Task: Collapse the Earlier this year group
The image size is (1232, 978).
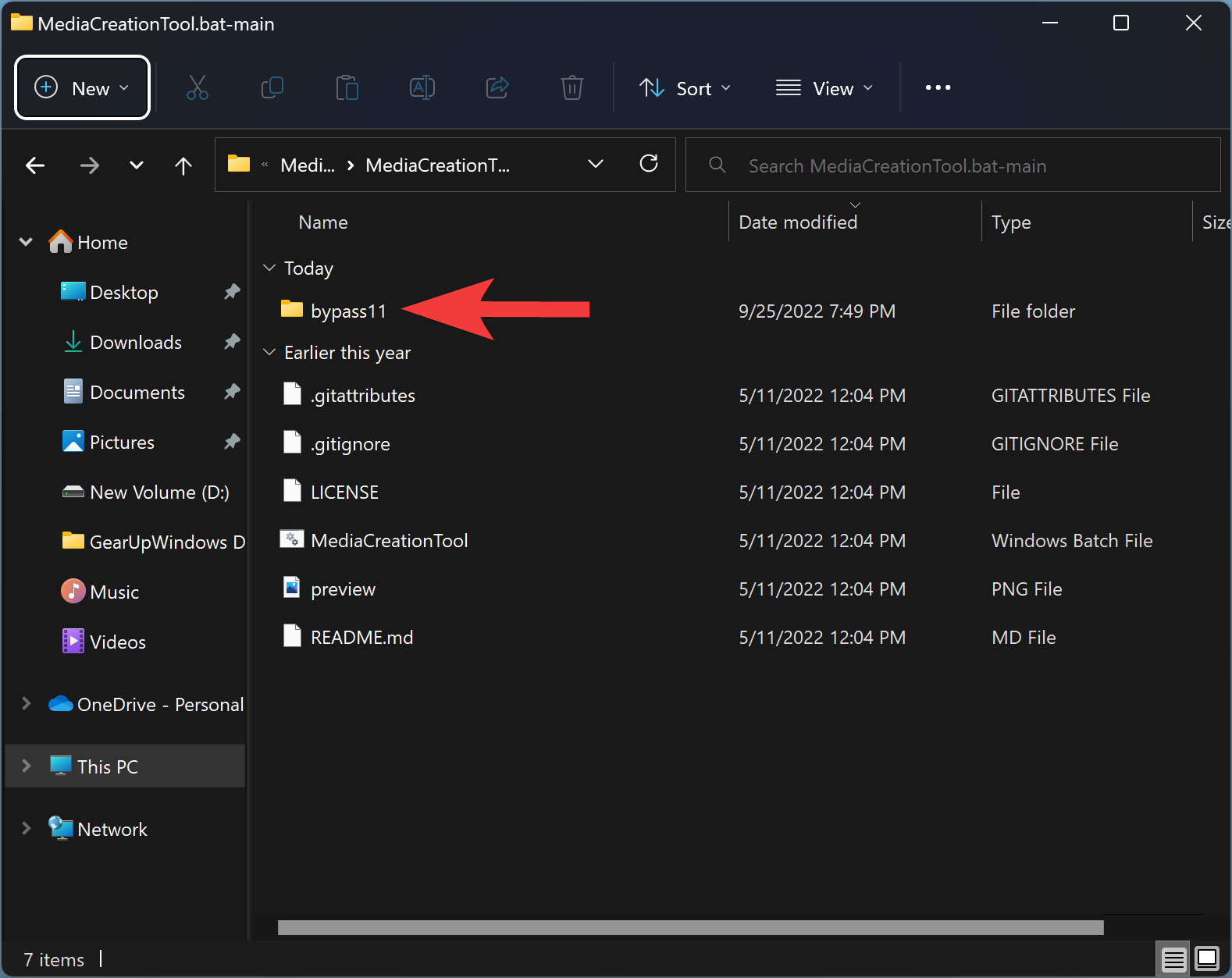Action: [269, 352]
